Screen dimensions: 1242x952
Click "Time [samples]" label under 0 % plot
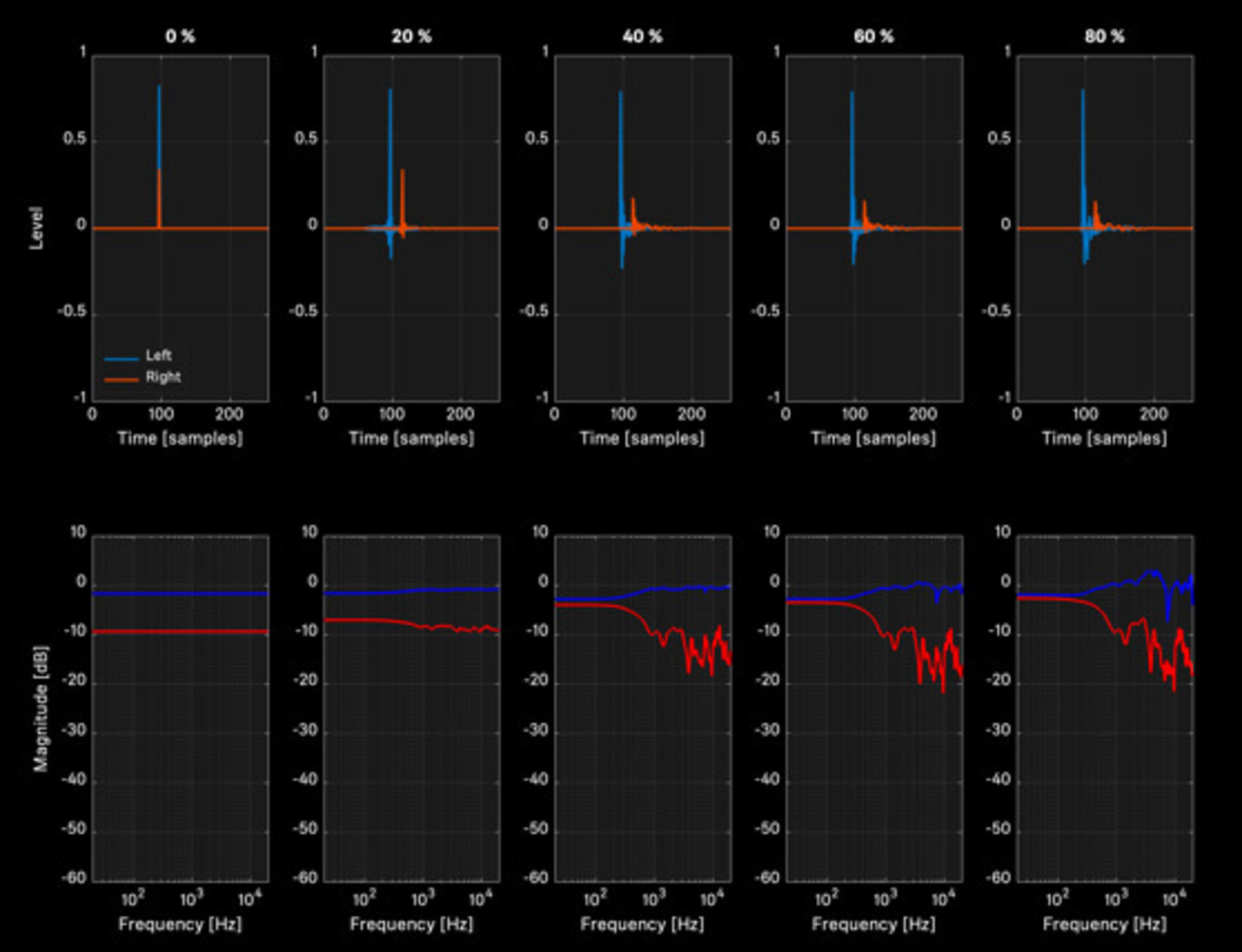click(180, 438)
